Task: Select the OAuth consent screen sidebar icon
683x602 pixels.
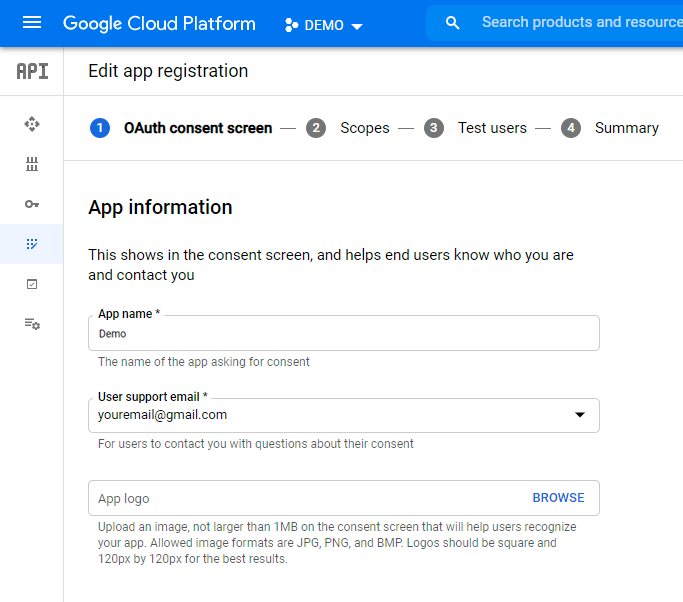Action: pos(32,244)
